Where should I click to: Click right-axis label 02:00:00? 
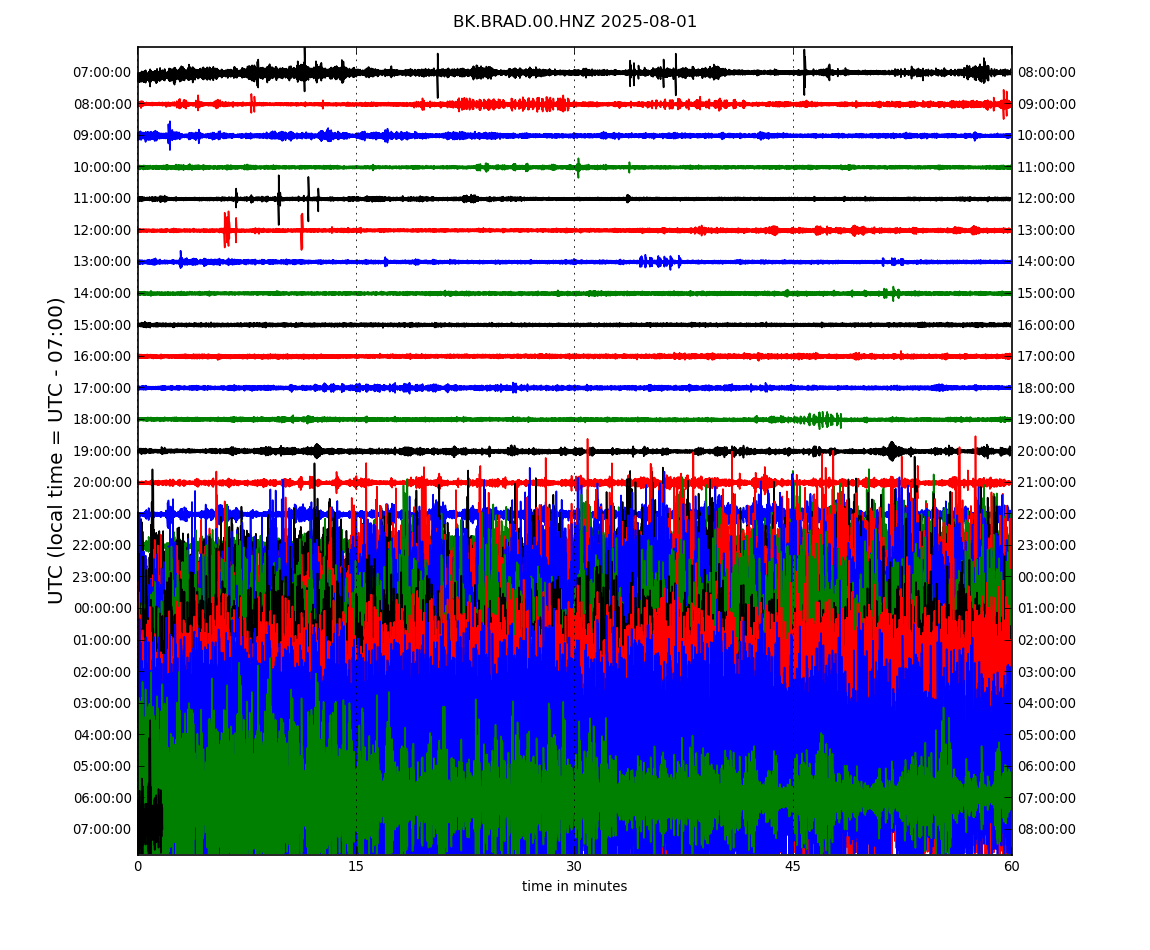pyautogui.click(x=1047, y=640)
